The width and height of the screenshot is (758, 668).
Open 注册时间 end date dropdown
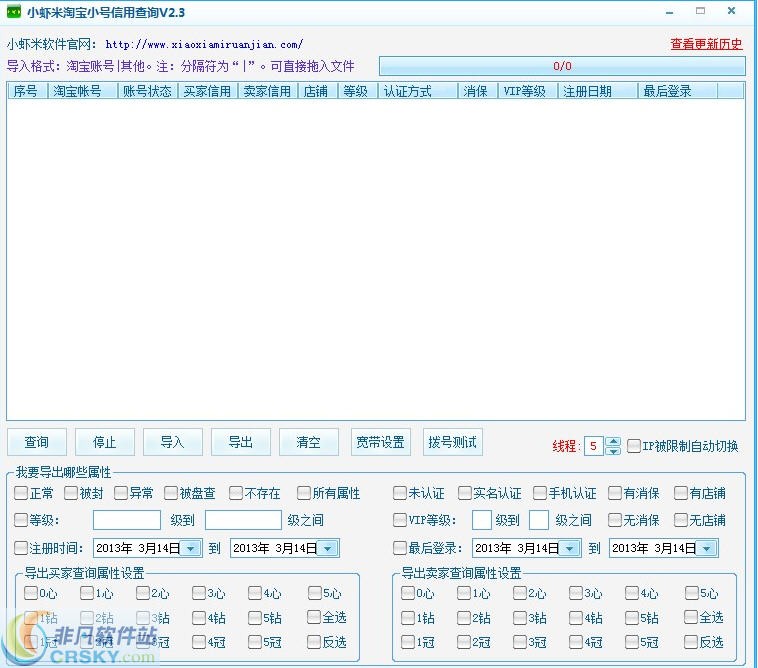328,548
